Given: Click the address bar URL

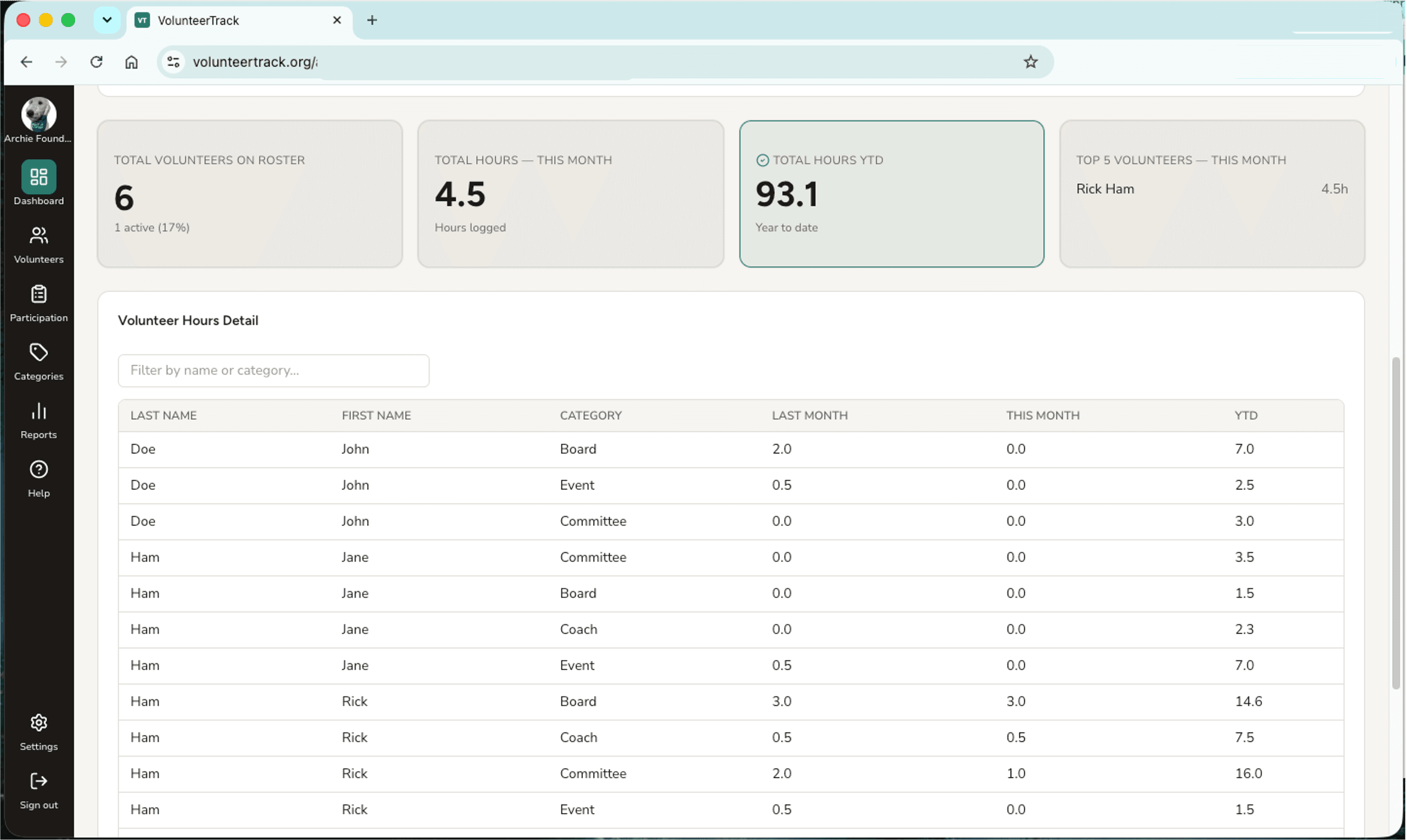Looking at the screenshot, I should click(x=254, y=62).
